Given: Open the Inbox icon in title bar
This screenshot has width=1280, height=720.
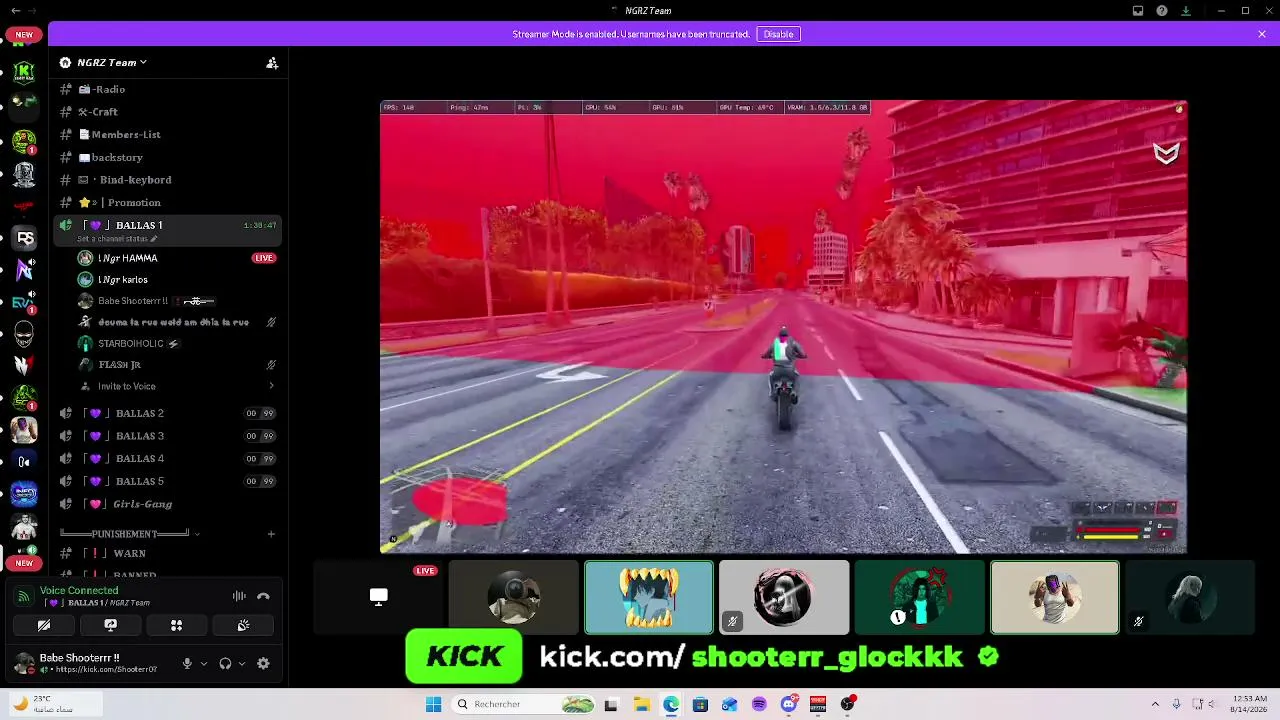Looking at the screenshot, I should click(1138, 11).
